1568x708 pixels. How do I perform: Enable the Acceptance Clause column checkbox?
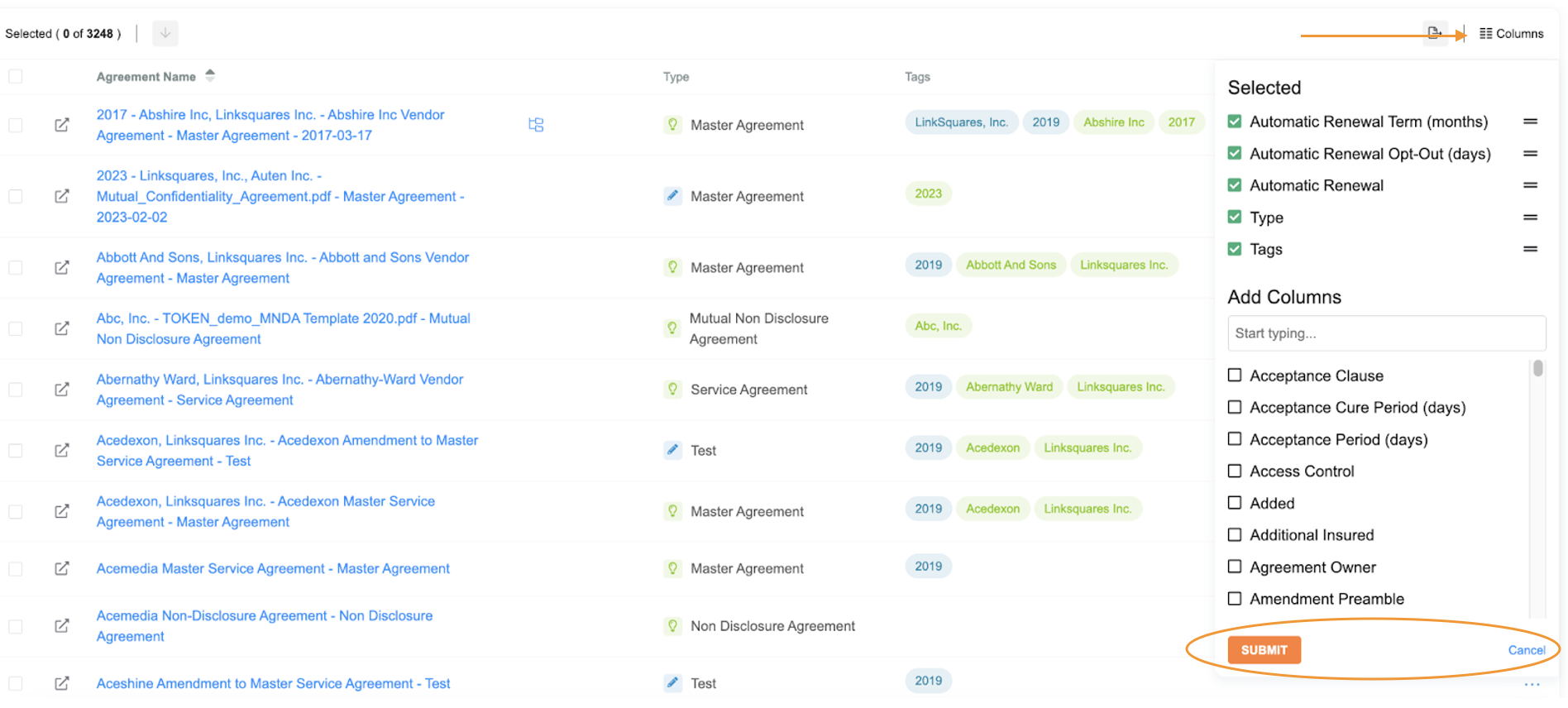click(1235, 376)
